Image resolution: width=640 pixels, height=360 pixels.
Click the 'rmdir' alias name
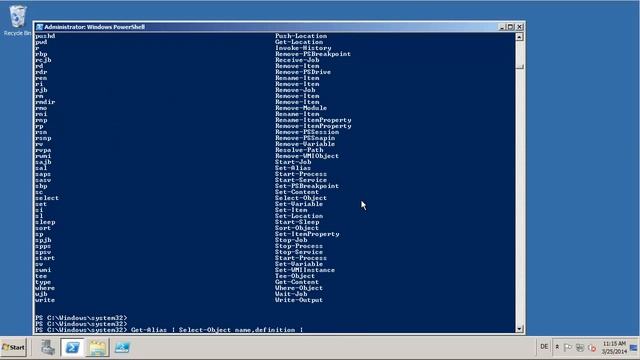coord(45,102)
